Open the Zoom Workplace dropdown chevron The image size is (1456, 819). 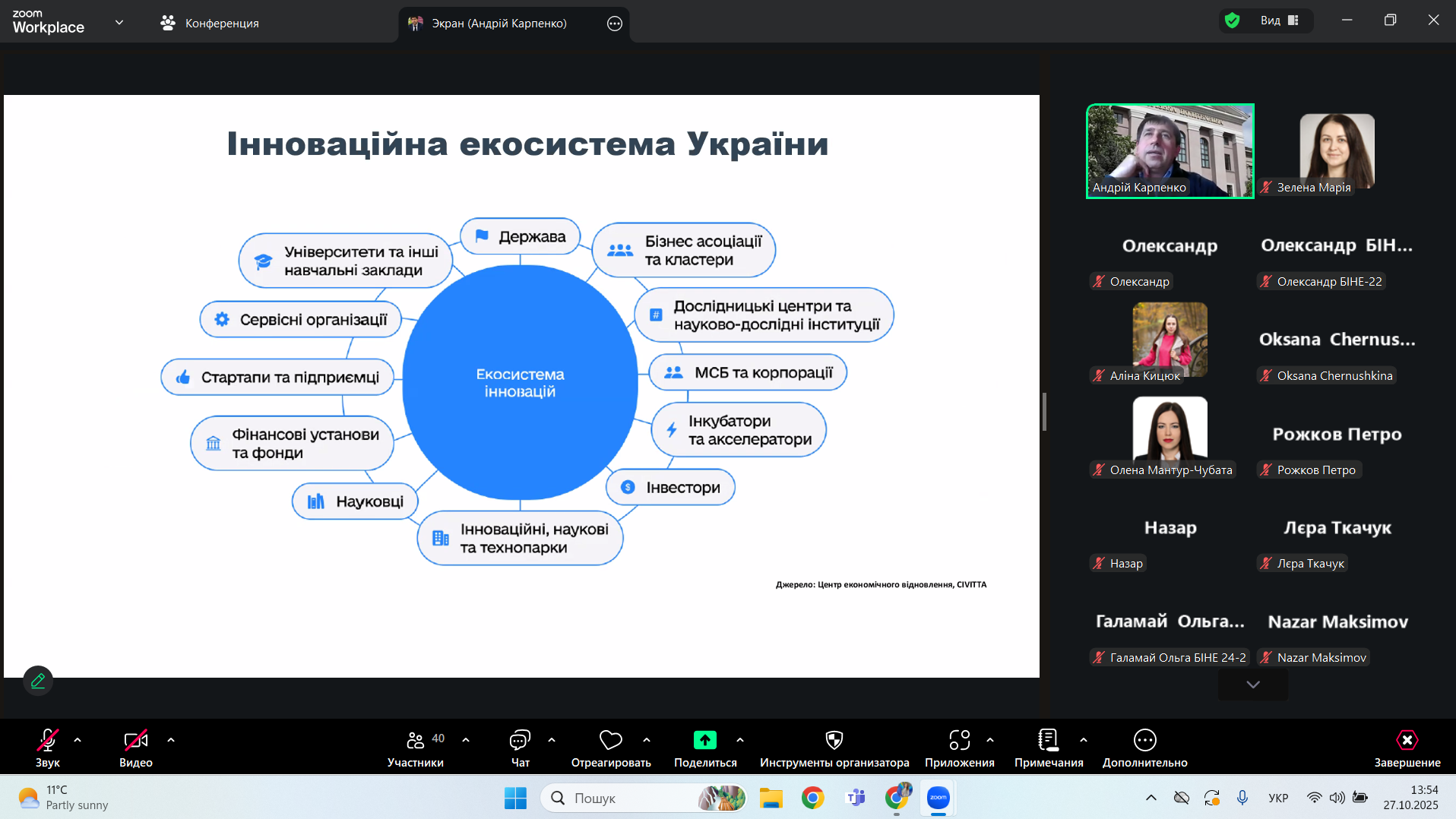[x=119, y=23]
